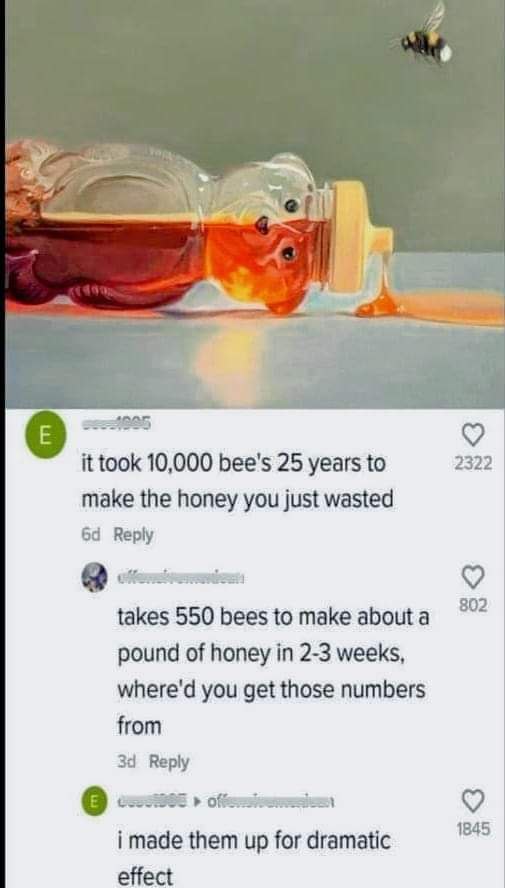Select the 2322 like count
This screenshot has width=505, height=888.
click(x=473, y=464)
